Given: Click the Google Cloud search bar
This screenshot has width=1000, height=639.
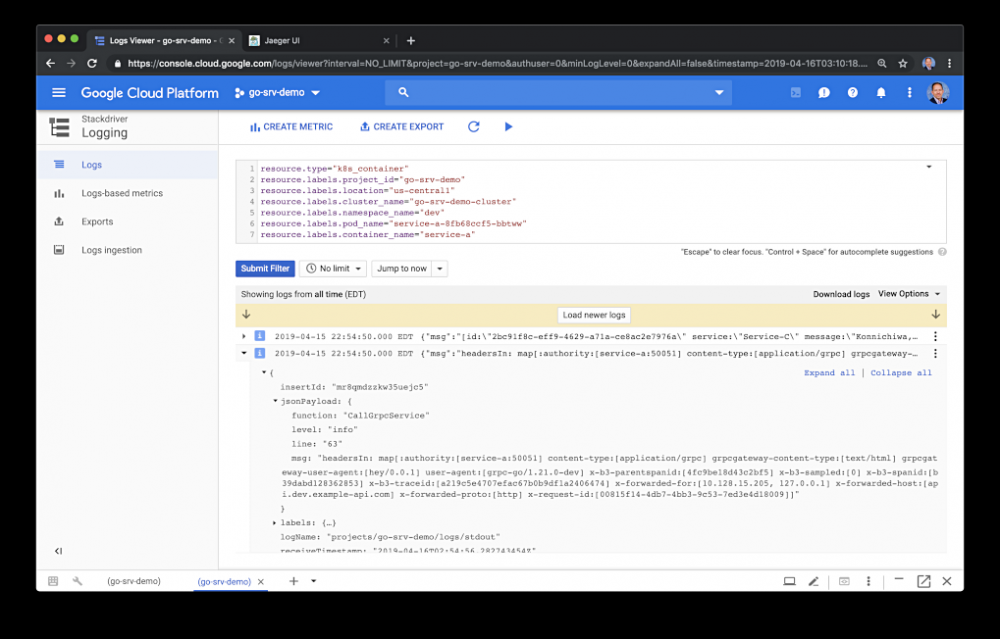Looking at the screenshot, I should [560, 92].
